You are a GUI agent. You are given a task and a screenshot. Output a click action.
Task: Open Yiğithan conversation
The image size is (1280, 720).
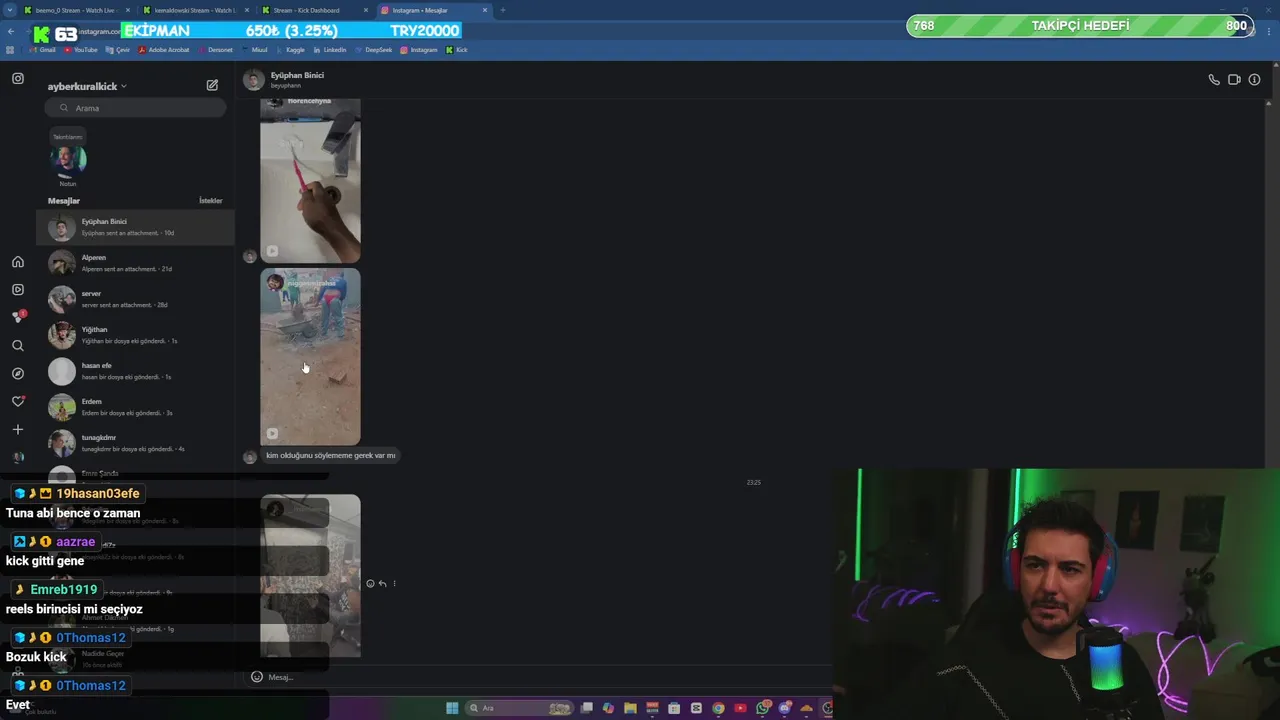135,335
